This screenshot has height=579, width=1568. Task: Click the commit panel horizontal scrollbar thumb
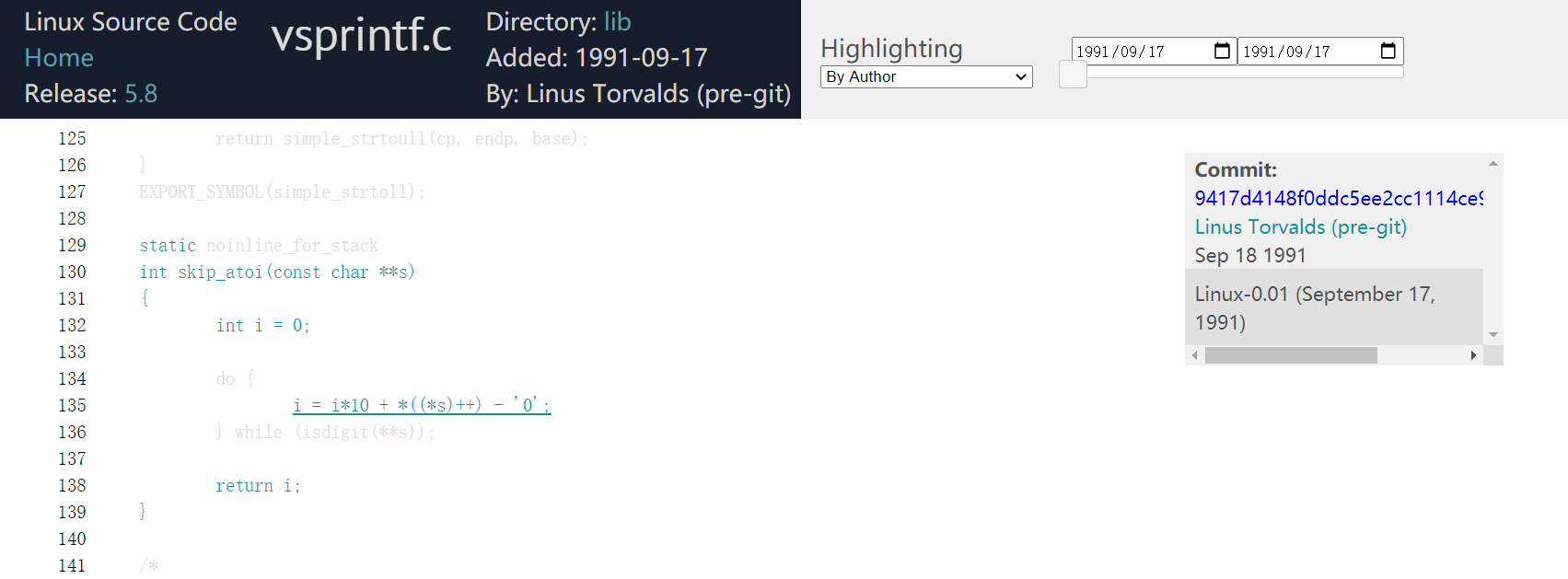point(1291,355)
